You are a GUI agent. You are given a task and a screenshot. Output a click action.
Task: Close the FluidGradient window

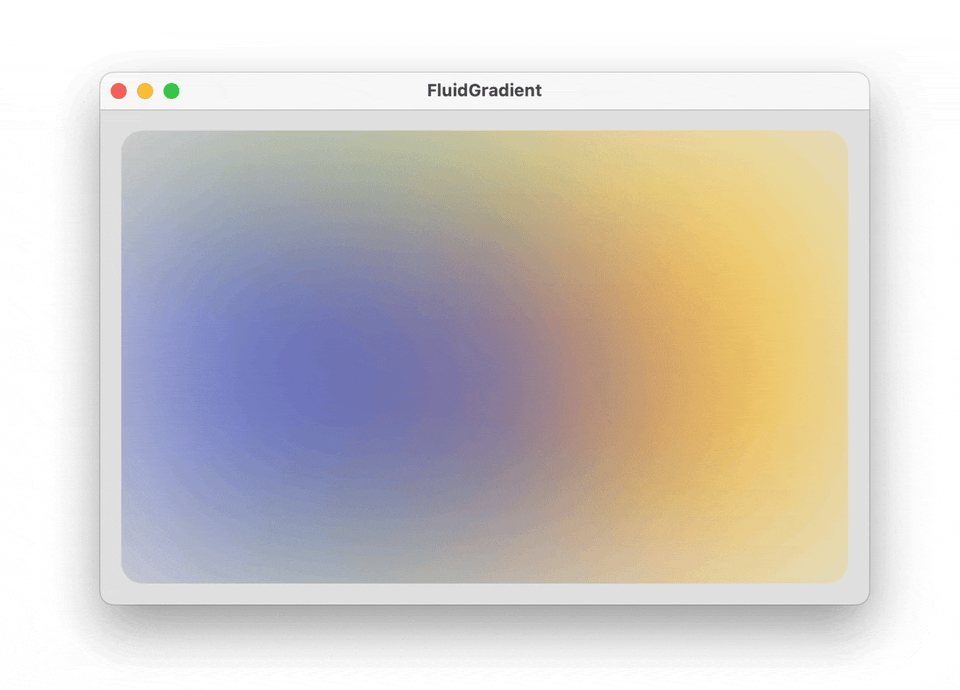pyautogui.click(x=119, y=91)
